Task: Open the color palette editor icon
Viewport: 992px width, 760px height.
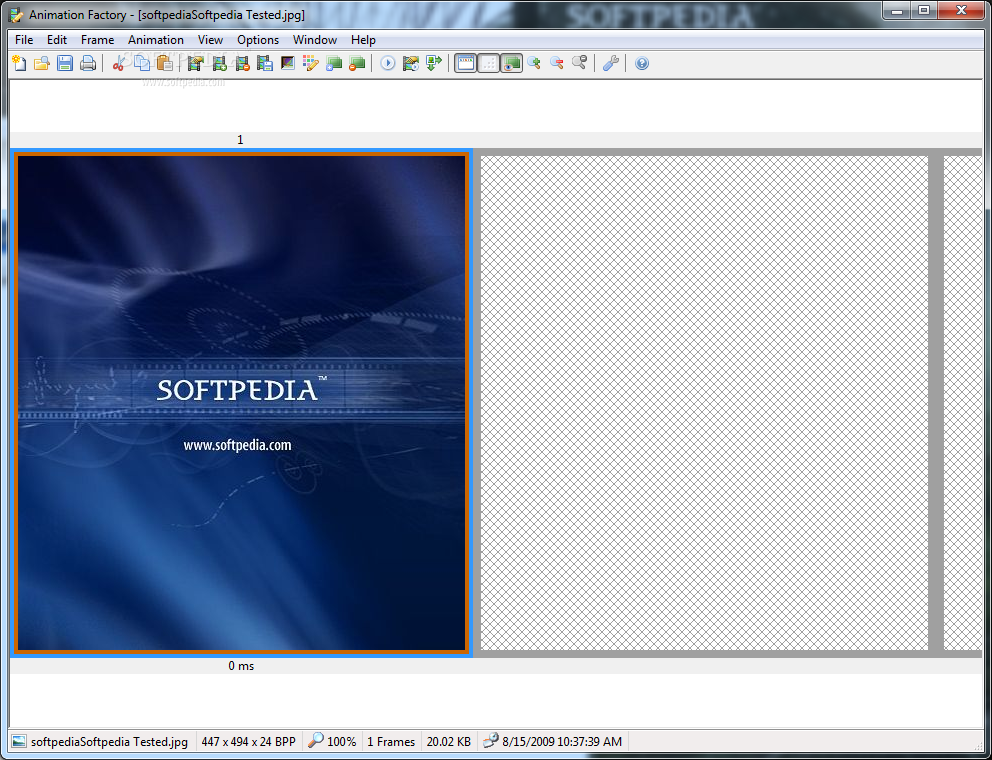Action: (311, 63)
